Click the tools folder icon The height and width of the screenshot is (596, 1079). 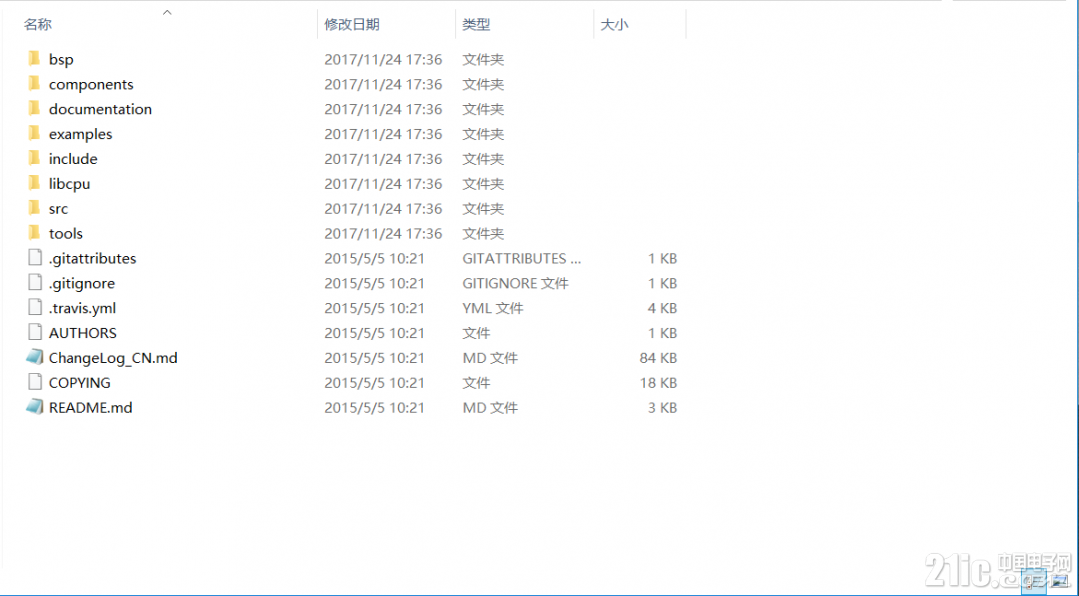pos(34,233)
